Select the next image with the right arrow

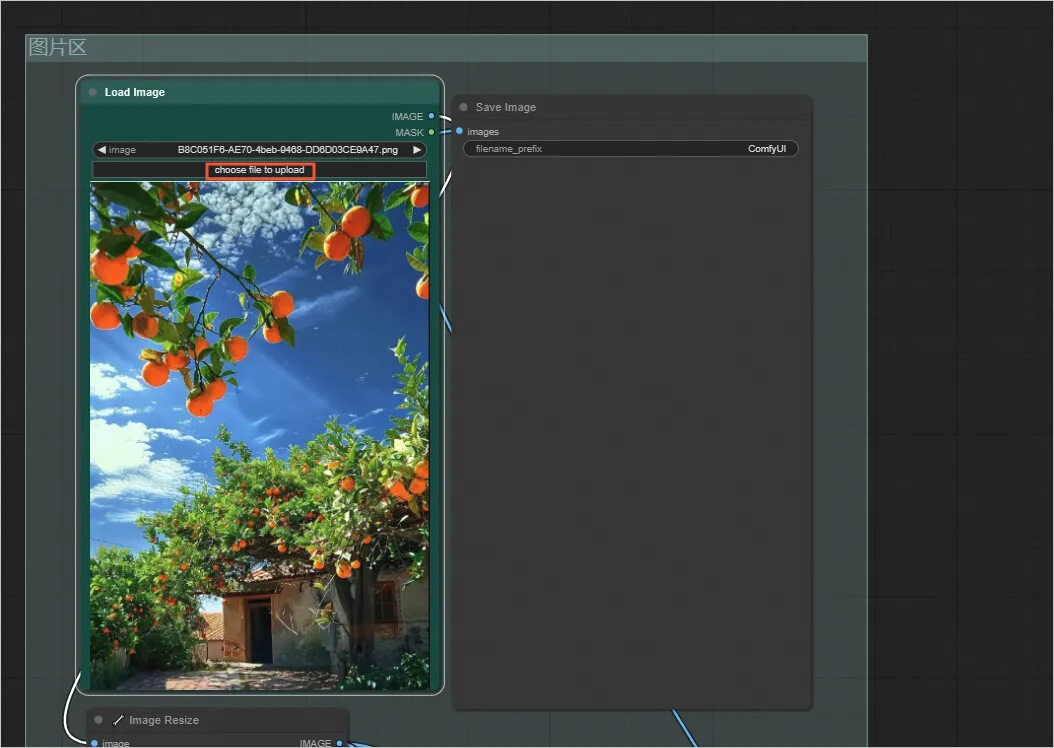click(417, 150)
